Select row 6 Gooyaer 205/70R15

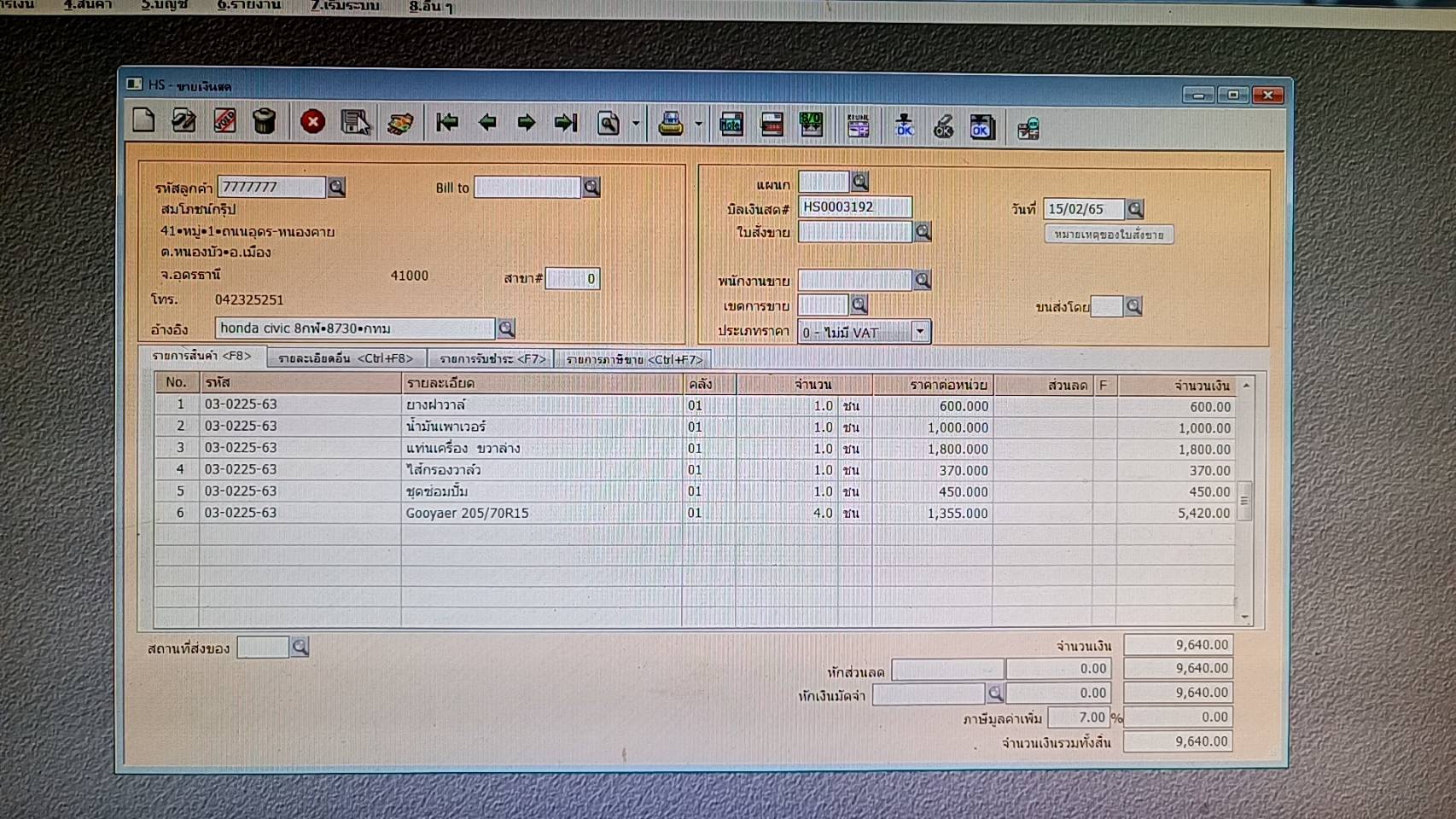tap(695, 513)
